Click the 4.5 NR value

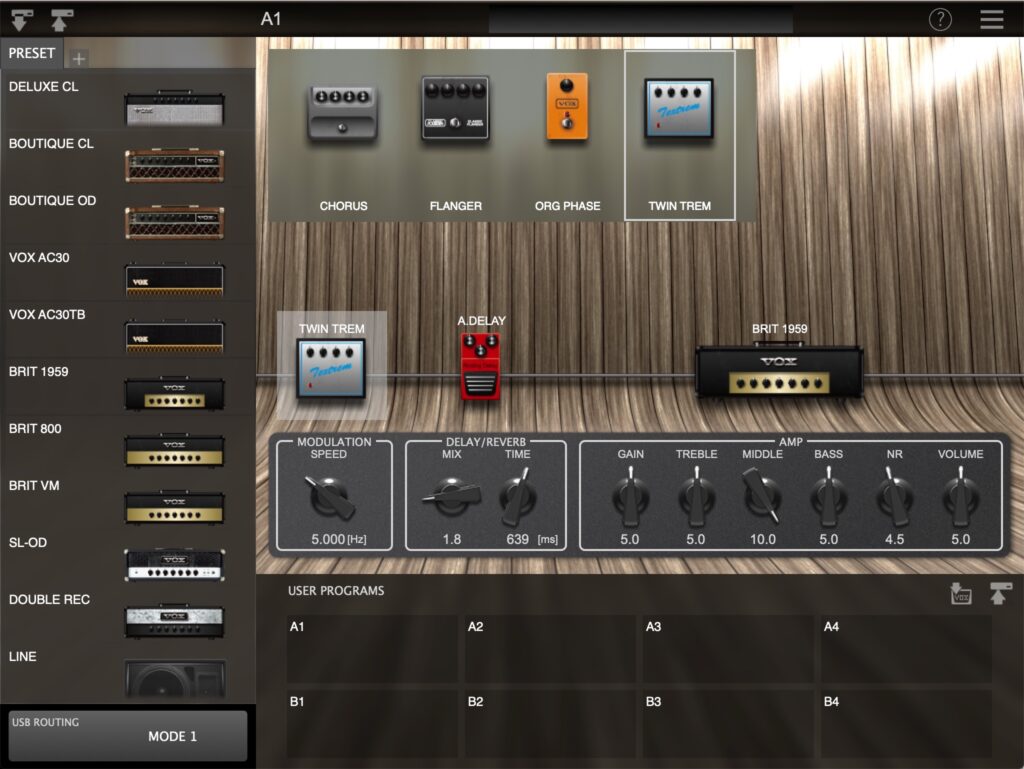click(x=894, y=539)
